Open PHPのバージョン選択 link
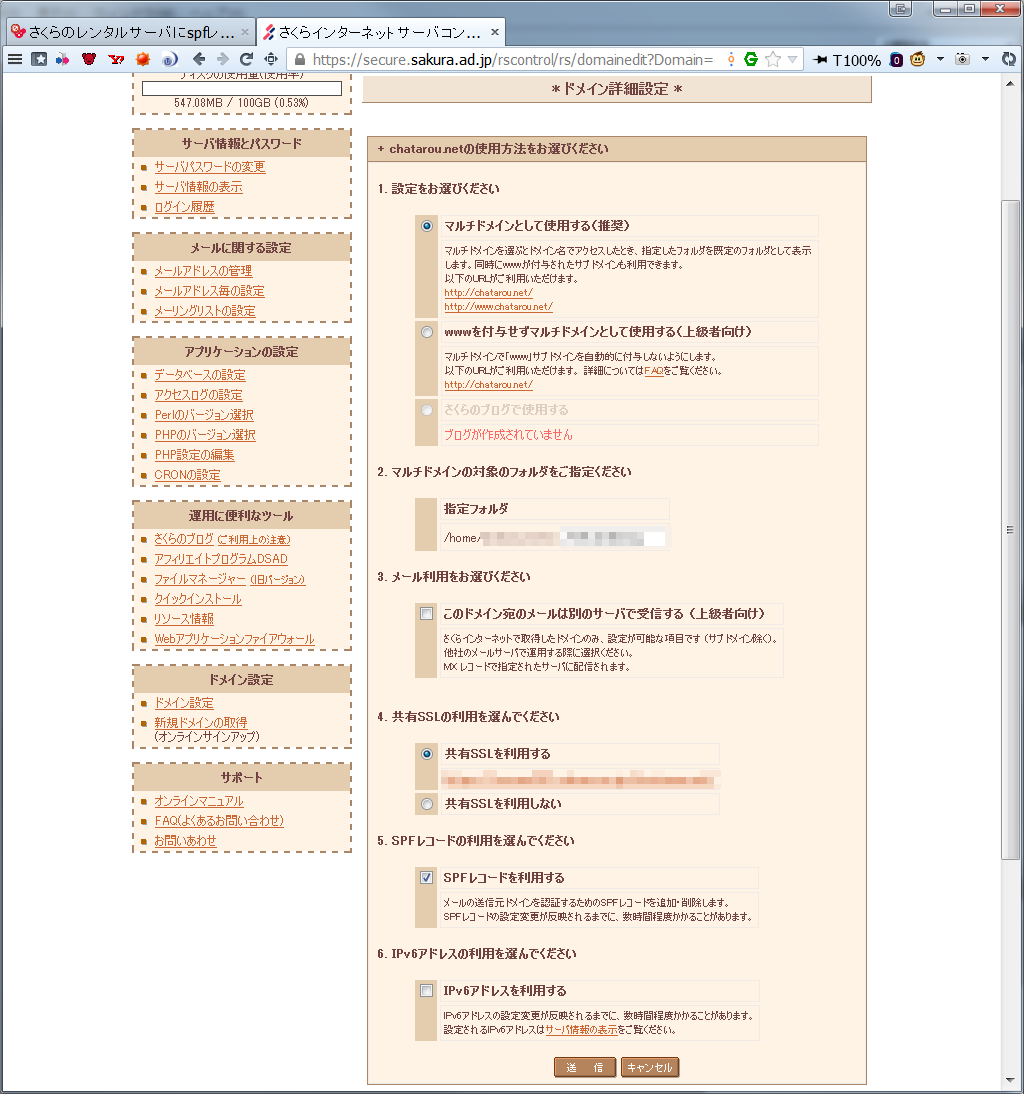This screenshot has height=1094, width=1024. point(205,435)
